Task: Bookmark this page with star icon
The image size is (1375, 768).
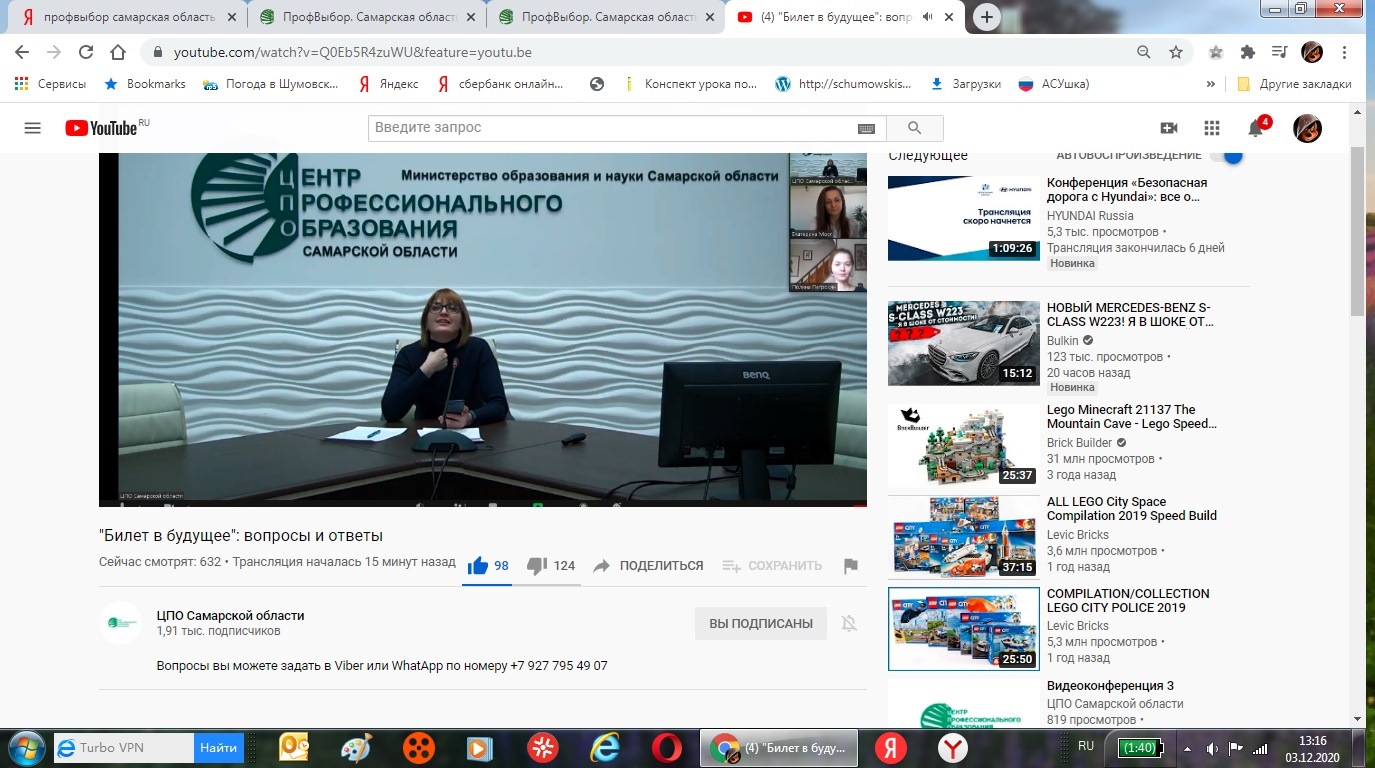Action: [1176, 52]
